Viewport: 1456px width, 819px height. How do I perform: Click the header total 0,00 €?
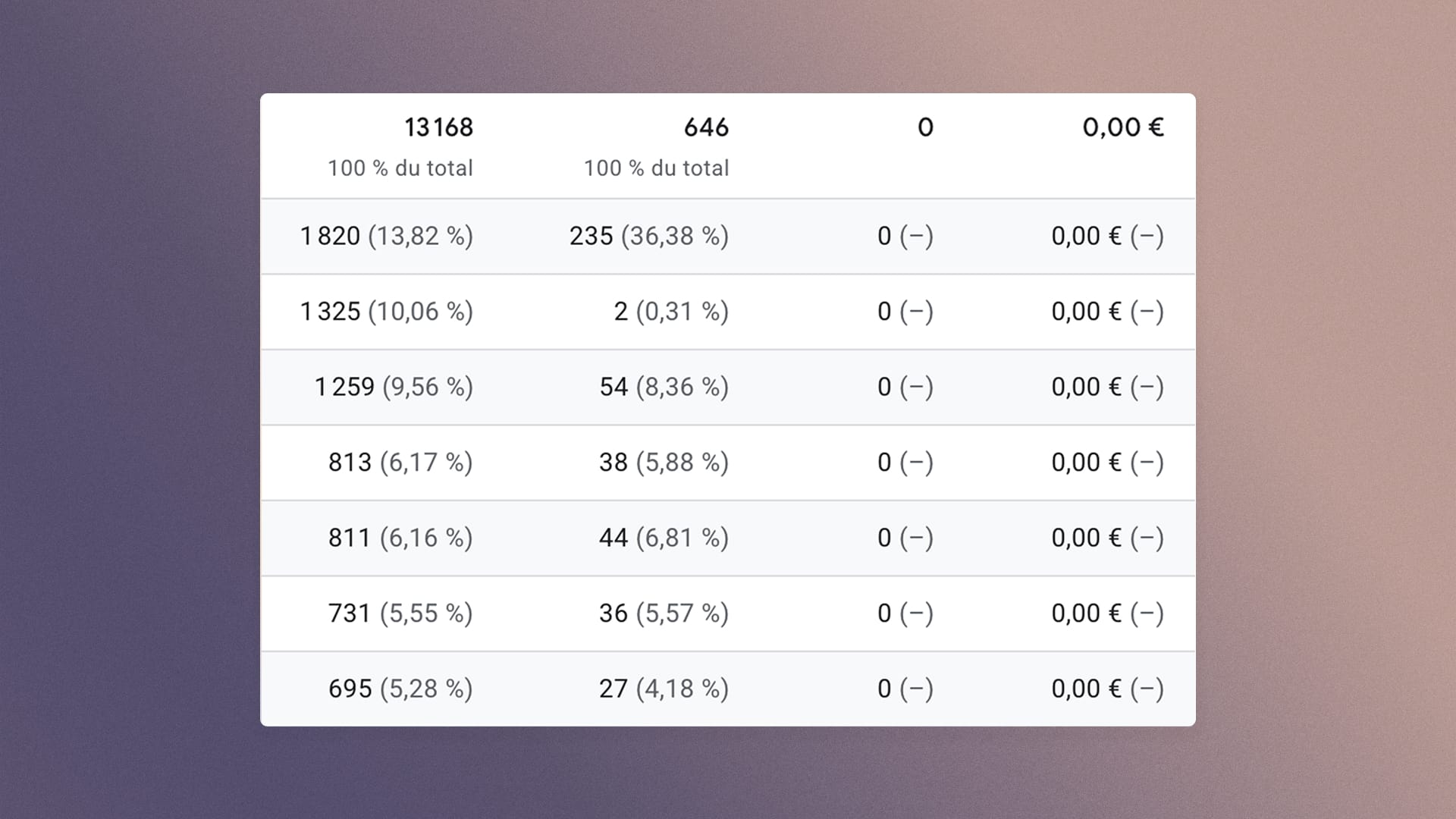click(1123, 127)
